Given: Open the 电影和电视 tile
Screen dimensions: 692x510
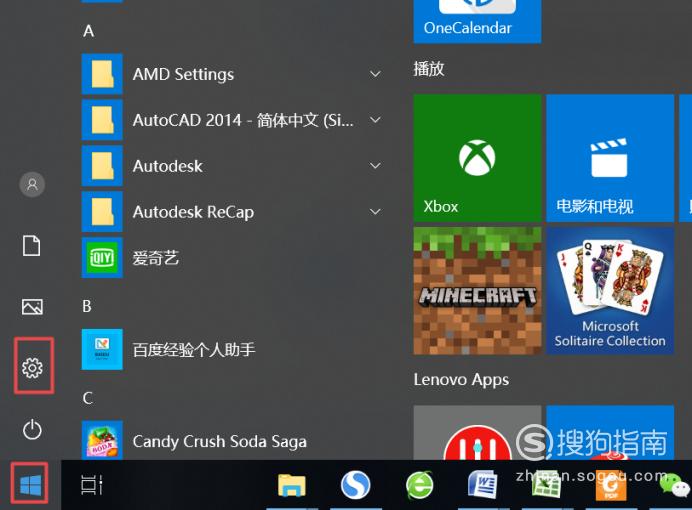Looking at the screenshot, I should pyautogui.click(x=610, y=158).
